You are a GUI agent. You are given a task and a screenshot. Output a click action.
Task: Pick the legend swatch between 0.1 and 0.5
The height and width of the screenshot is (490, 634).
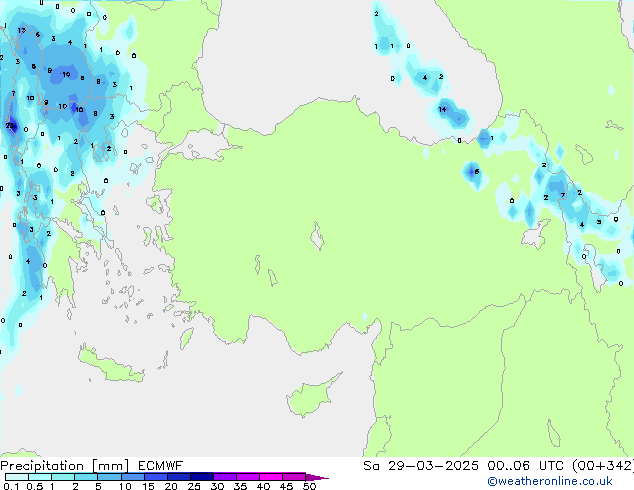17,477
